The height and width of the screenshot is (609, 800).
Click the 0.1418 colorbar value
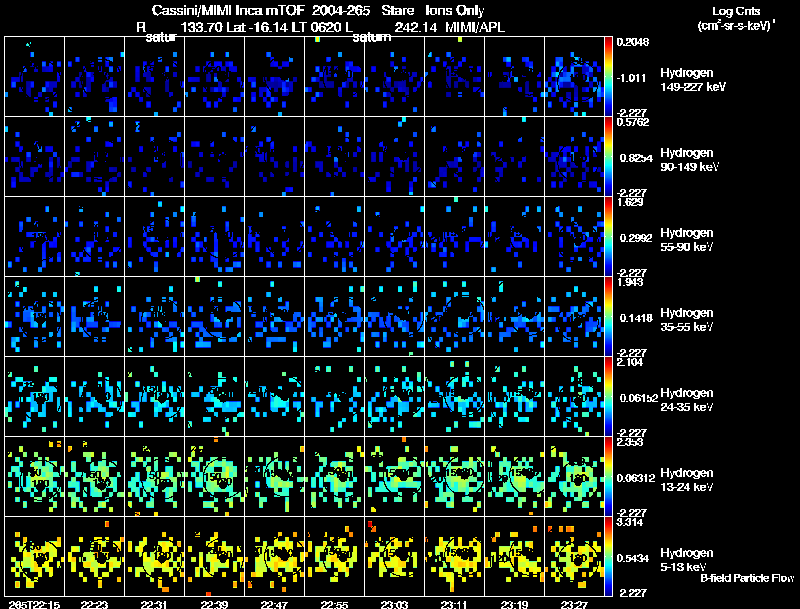tap(636, 318)
